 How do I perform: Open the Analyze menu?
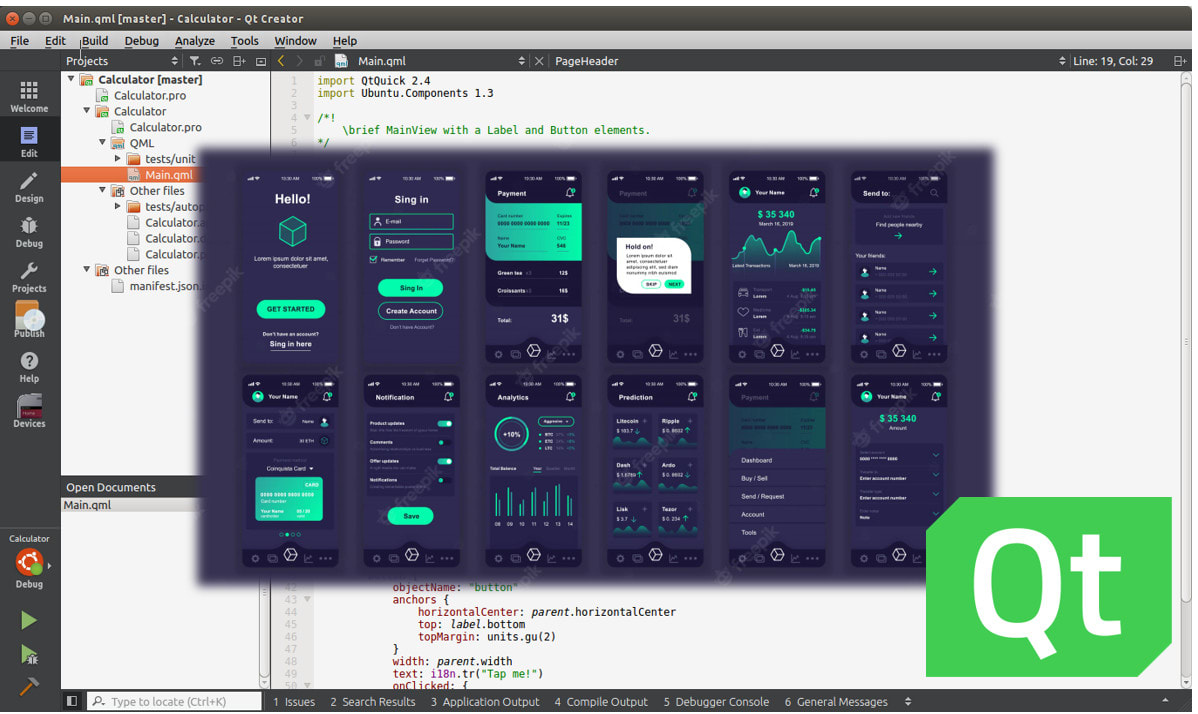point(194,40)
